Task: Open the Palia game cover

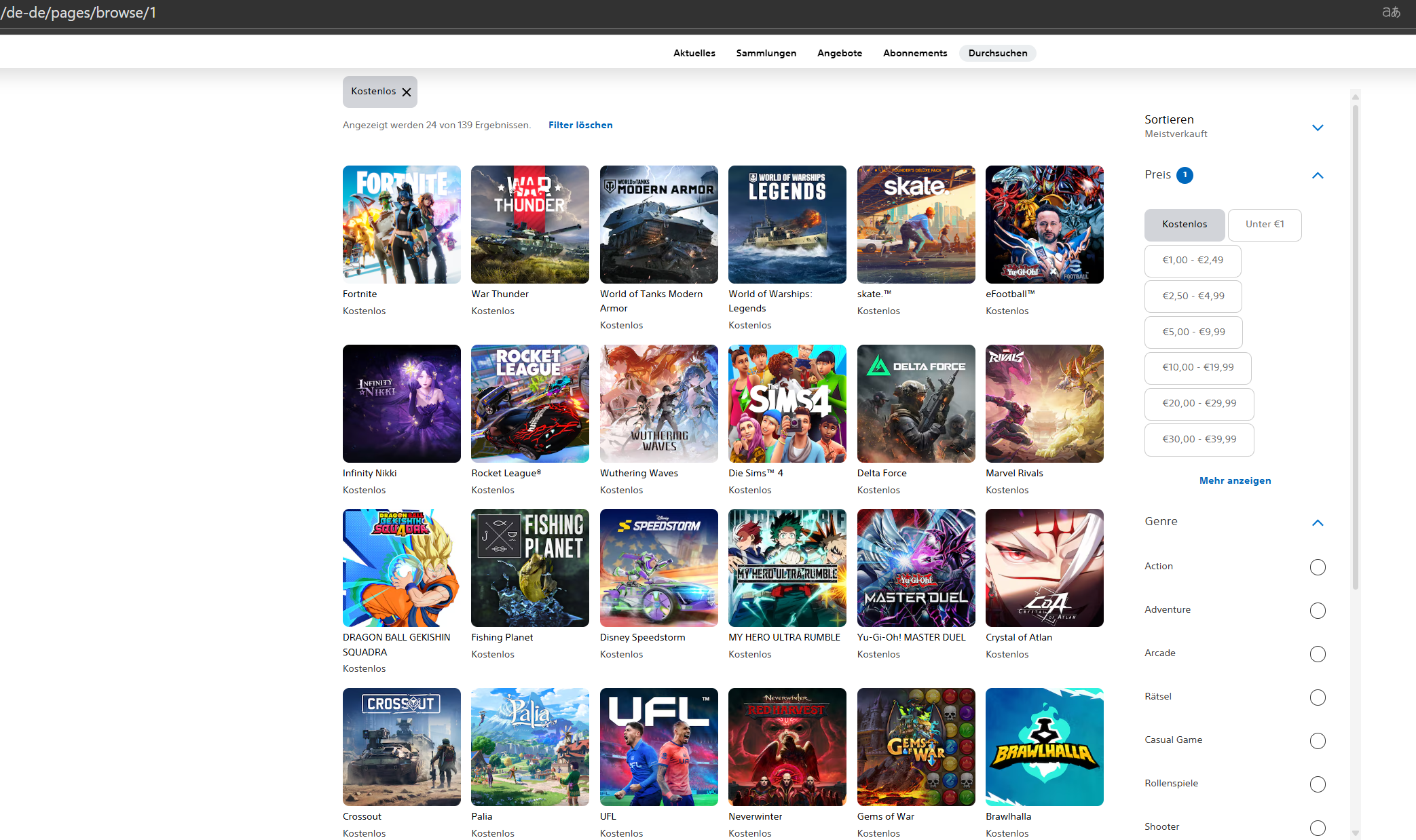Action: [x=529, y=747]
